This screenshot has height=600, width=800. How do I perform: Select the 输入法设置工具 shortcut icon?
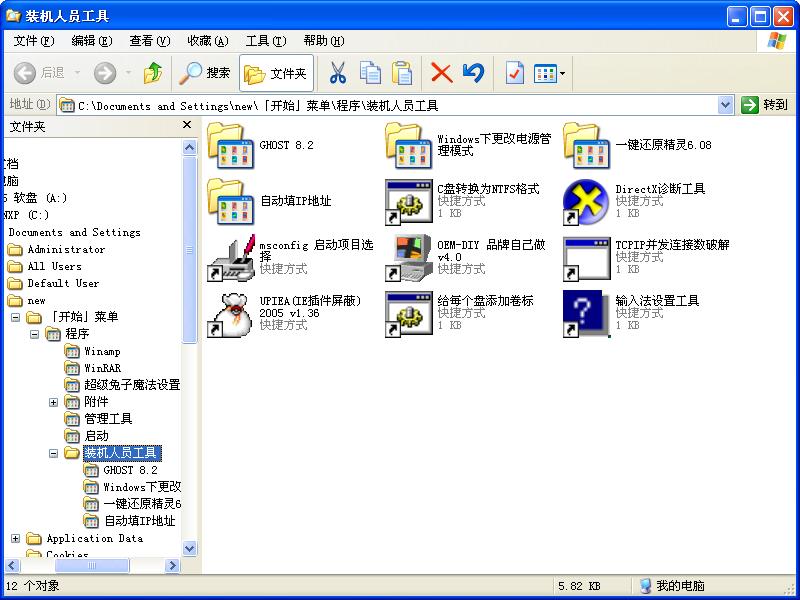click(x=586, y=314)
